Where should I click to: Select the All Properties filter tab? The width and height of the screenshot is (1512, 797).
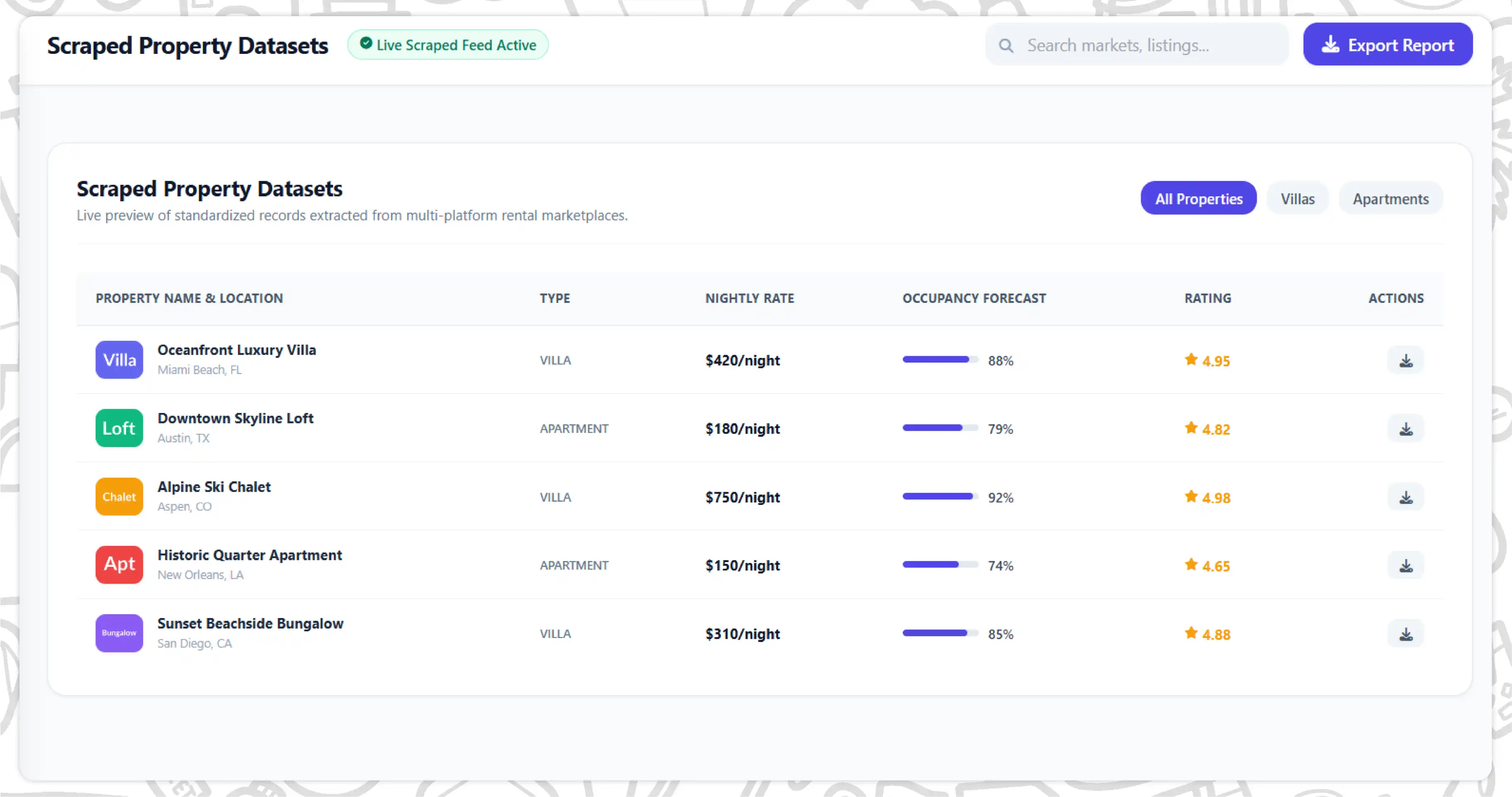coord(1198,199)
